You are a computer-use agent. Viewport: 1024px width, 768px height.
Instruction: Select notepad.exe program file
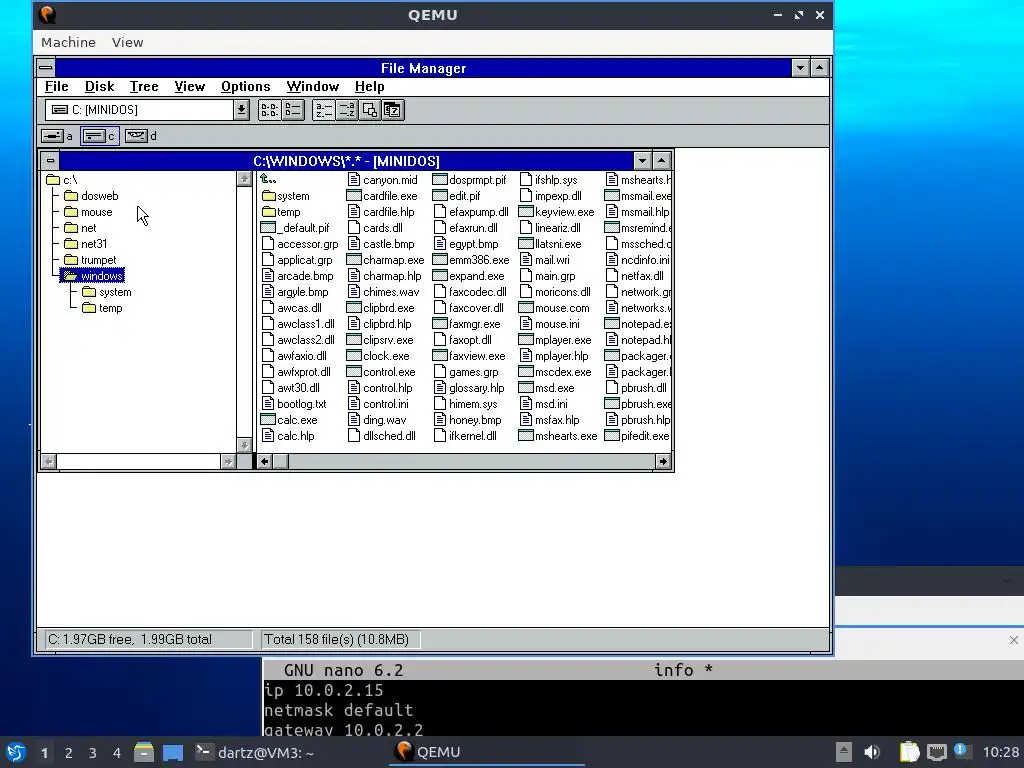tap(637, 324)
